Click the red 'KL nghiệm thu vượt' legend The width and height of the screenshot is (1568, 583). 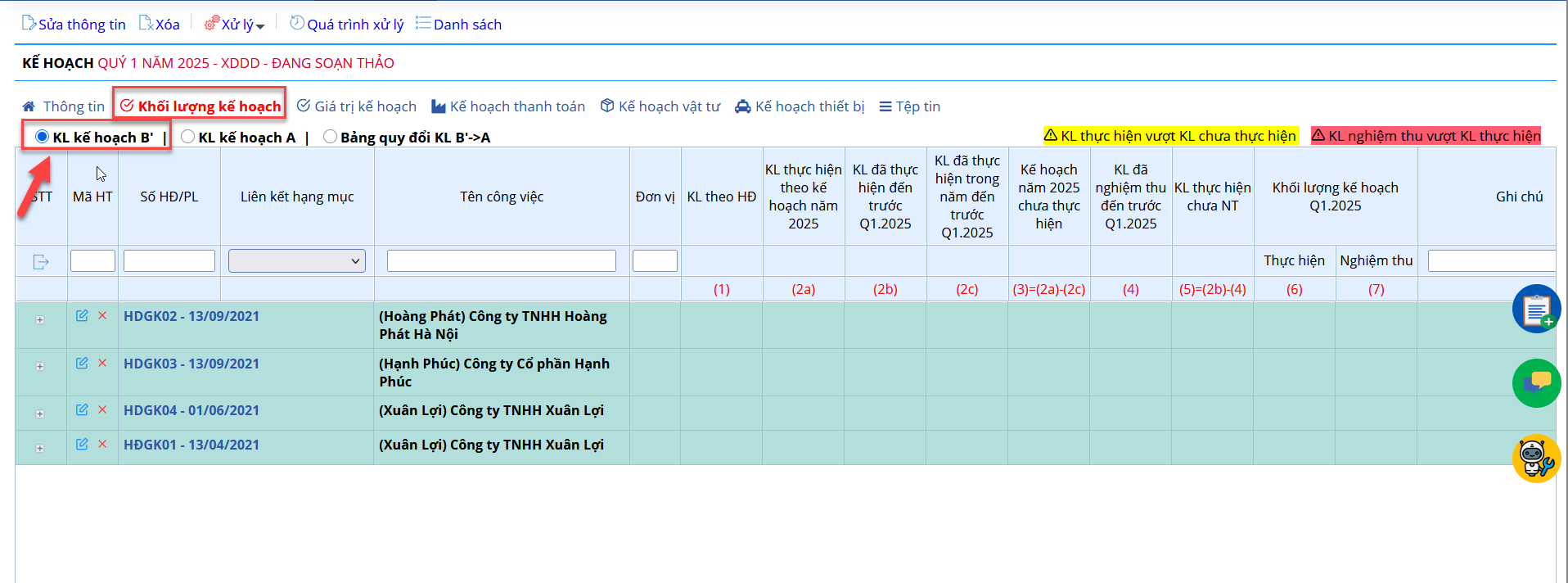point(1426,136)
